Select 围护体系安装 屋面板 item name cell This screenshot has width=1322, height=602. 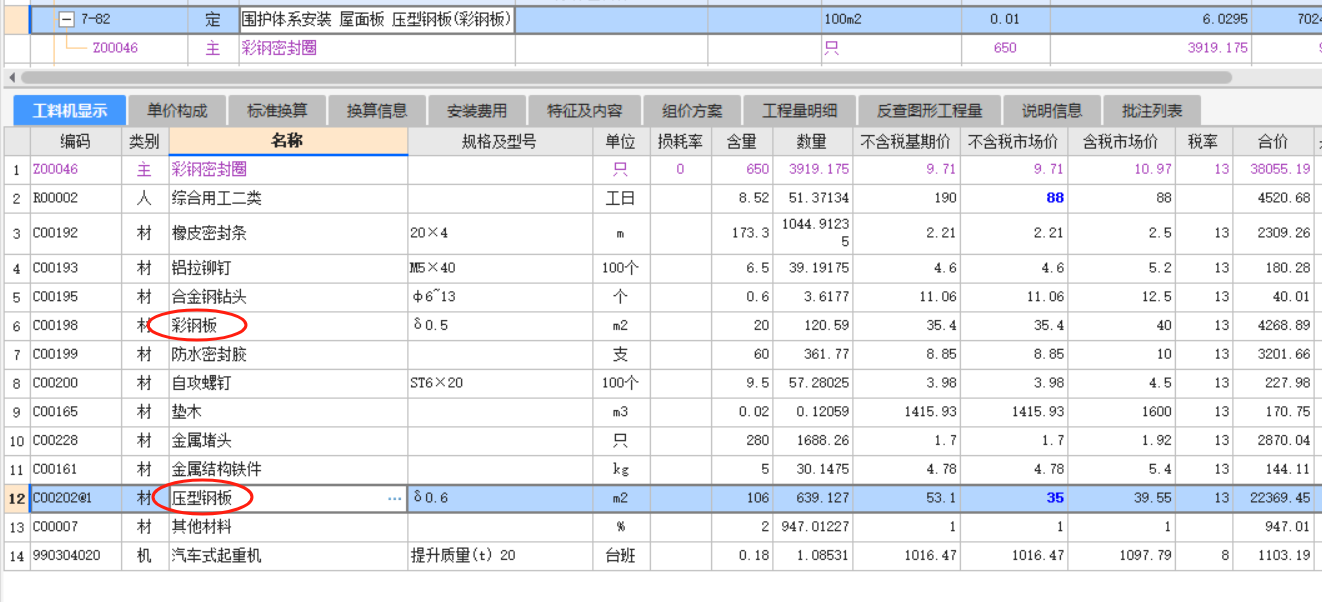[377, 20]
